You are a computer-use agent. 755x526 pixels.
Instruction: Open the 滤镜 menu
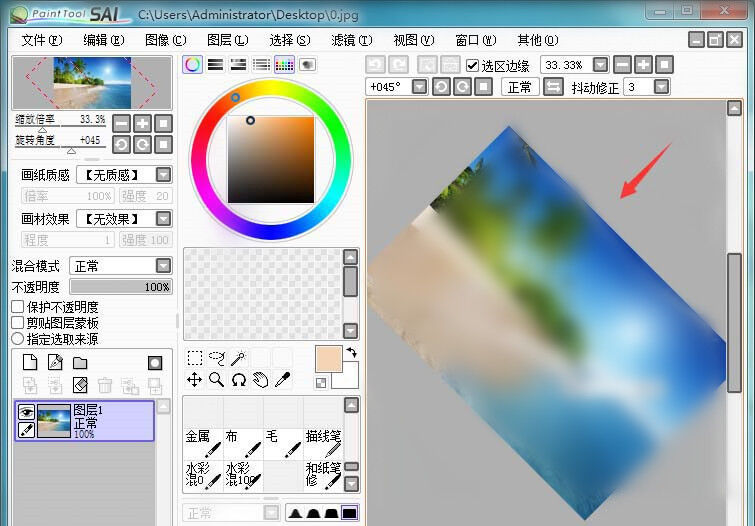click(x=351, y=40)
